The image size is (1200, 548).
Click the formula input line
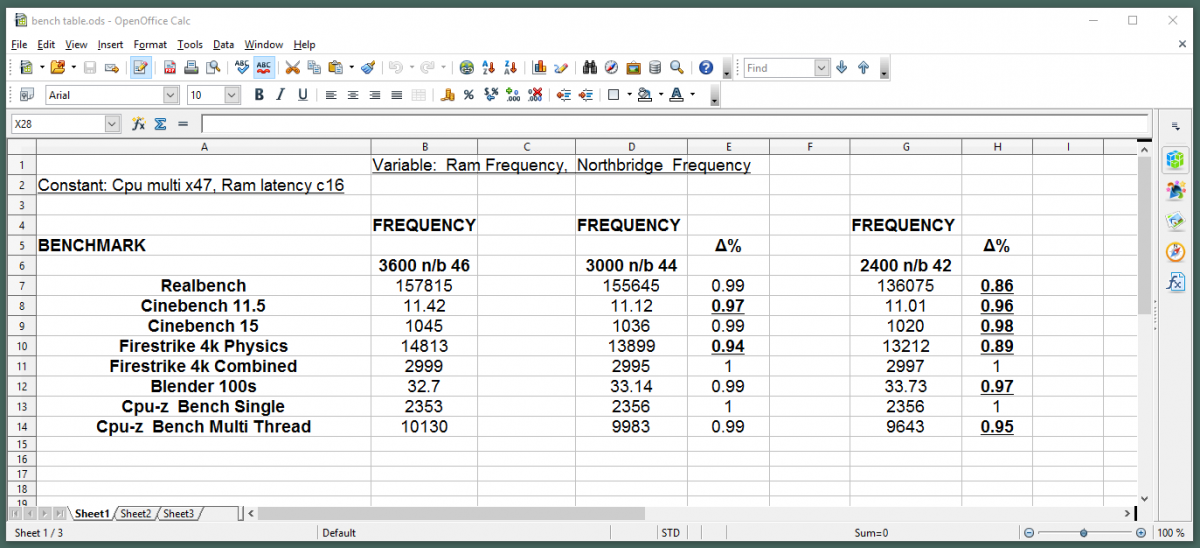[675, 124]
